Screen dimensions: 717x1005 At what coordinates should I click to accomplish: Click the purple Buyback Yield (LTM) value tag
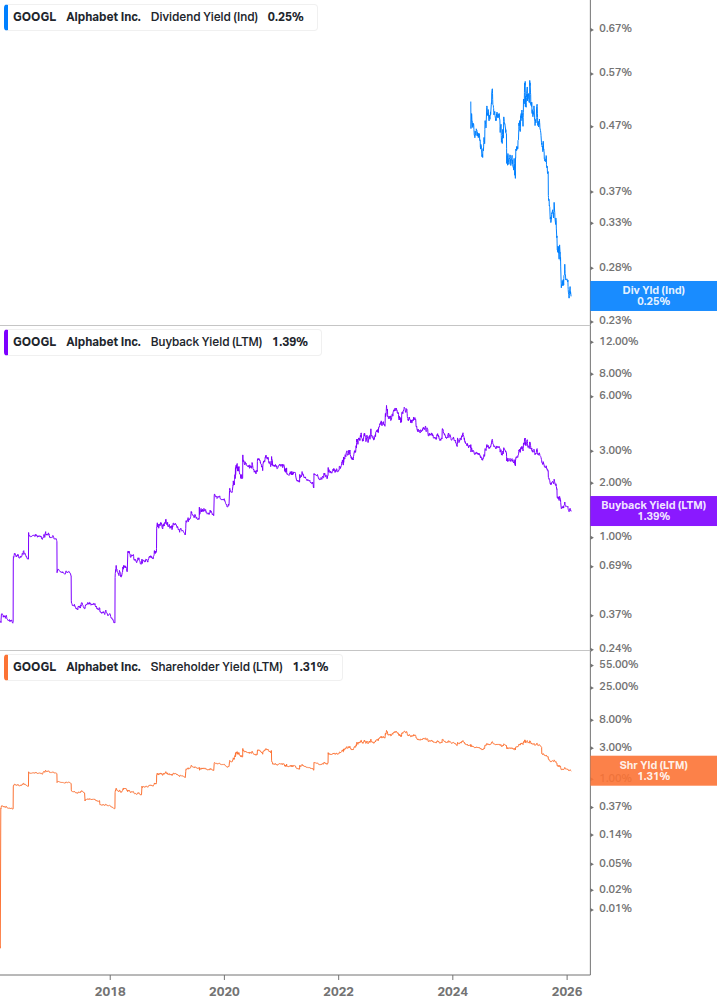pyautogui.click(x=653, y=511)
